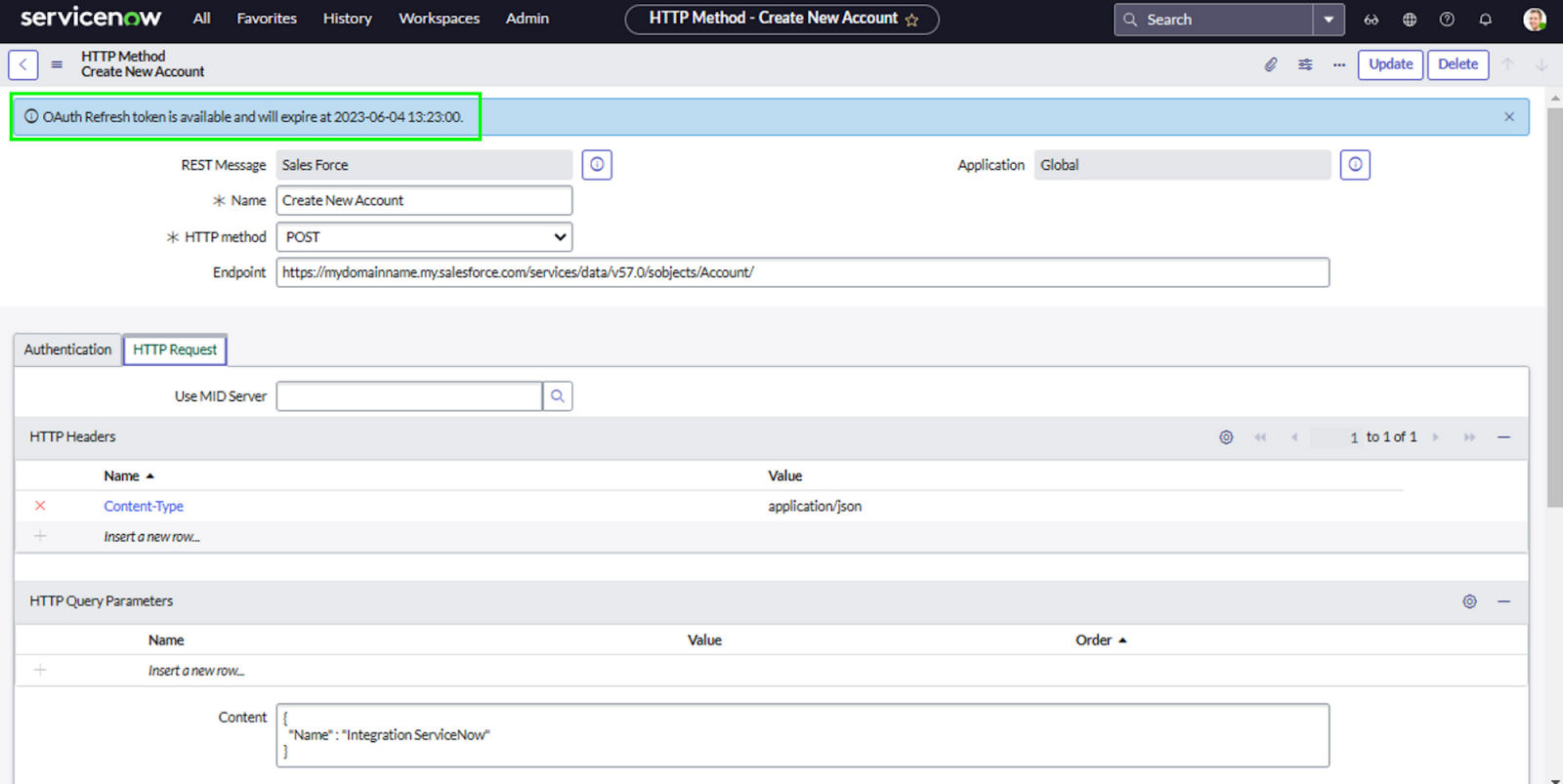Open HTTP Headers list settings gear
Screen dimensions: 1563x784
click(x=1226, y=437)
